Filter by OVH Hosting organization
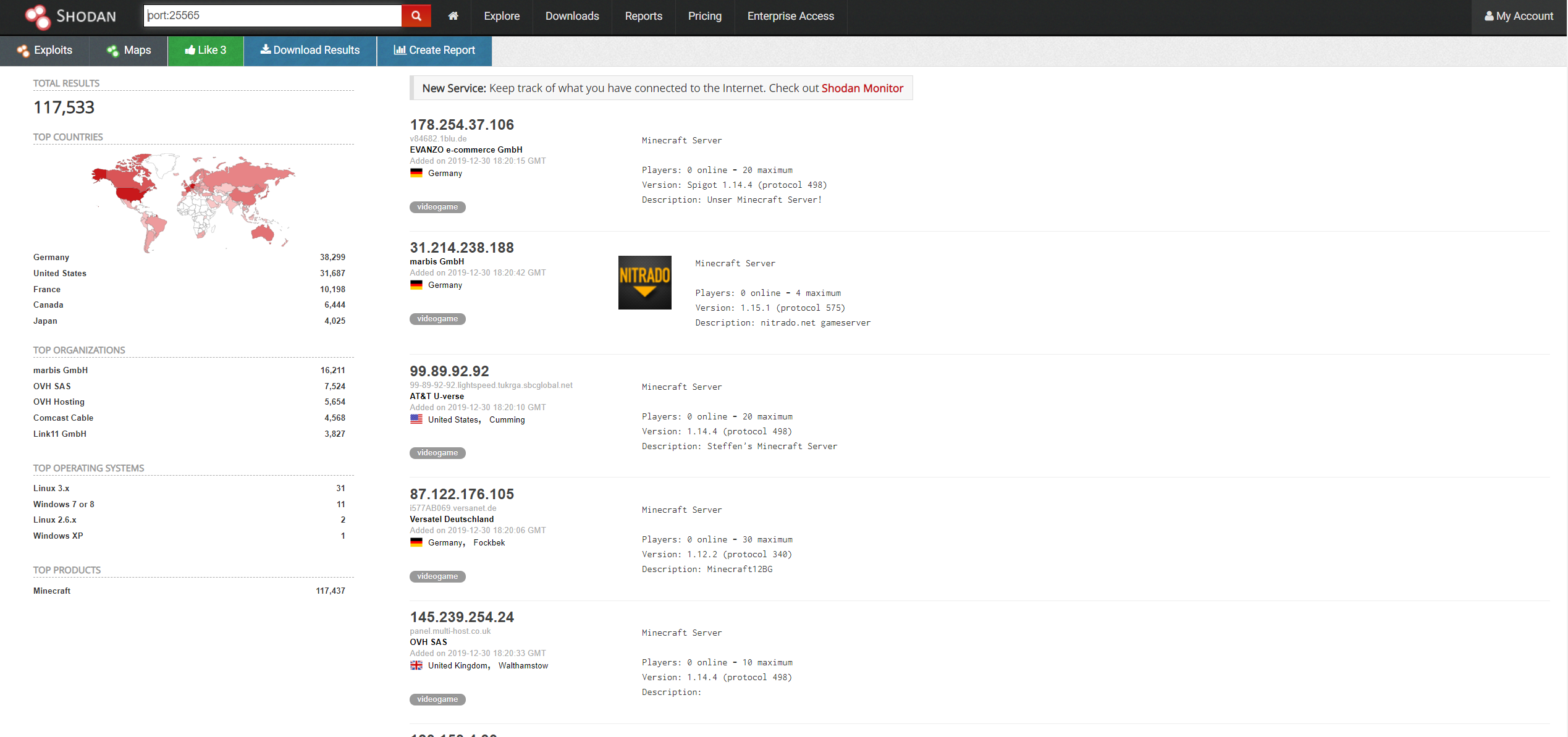 (59, 402)
